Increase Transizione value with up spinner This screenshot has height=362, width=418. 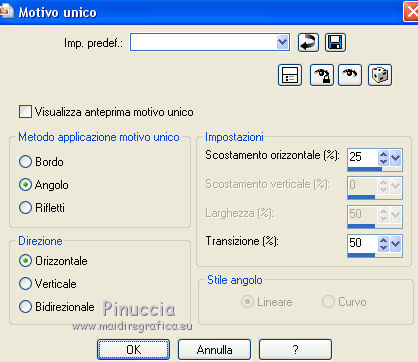click(383, 240)
